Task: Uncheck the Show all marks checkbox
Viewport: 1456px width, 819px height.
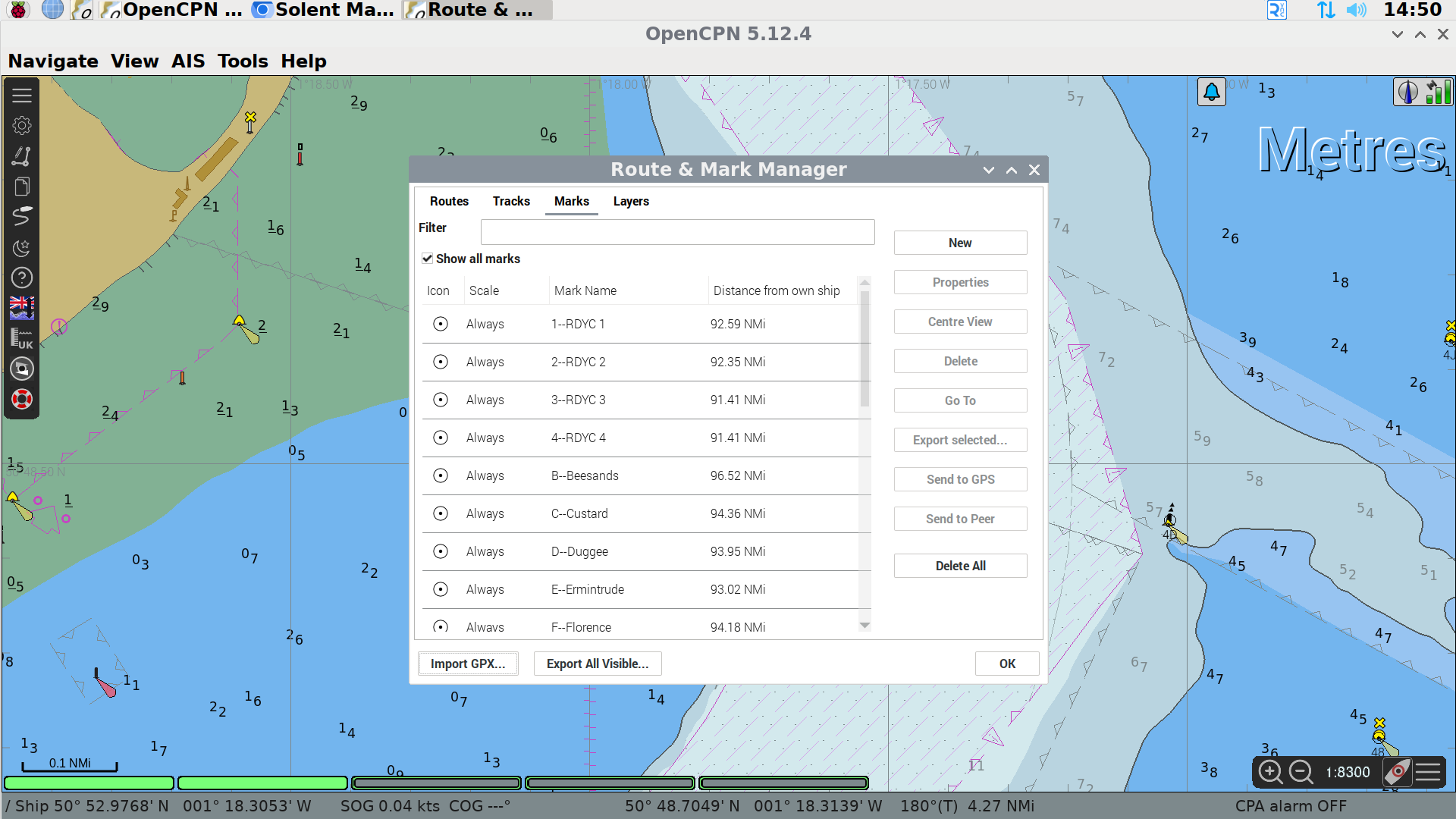Action: click(427, 259)
